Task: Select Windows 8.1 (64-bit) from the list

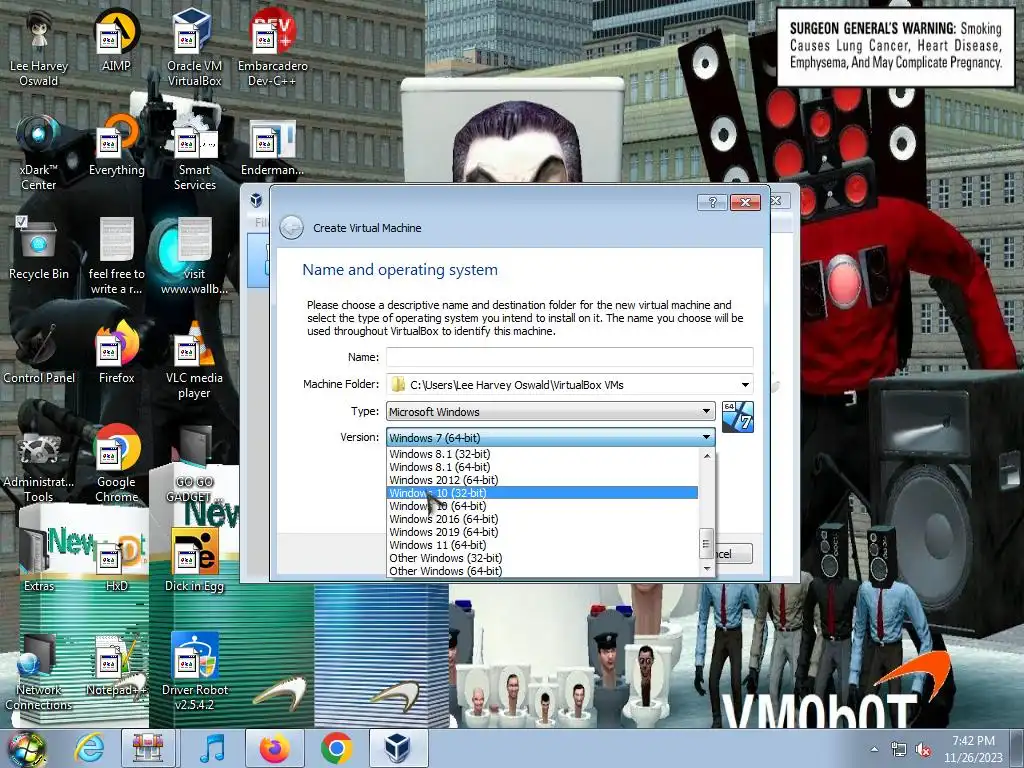Action: pos(543,467)
